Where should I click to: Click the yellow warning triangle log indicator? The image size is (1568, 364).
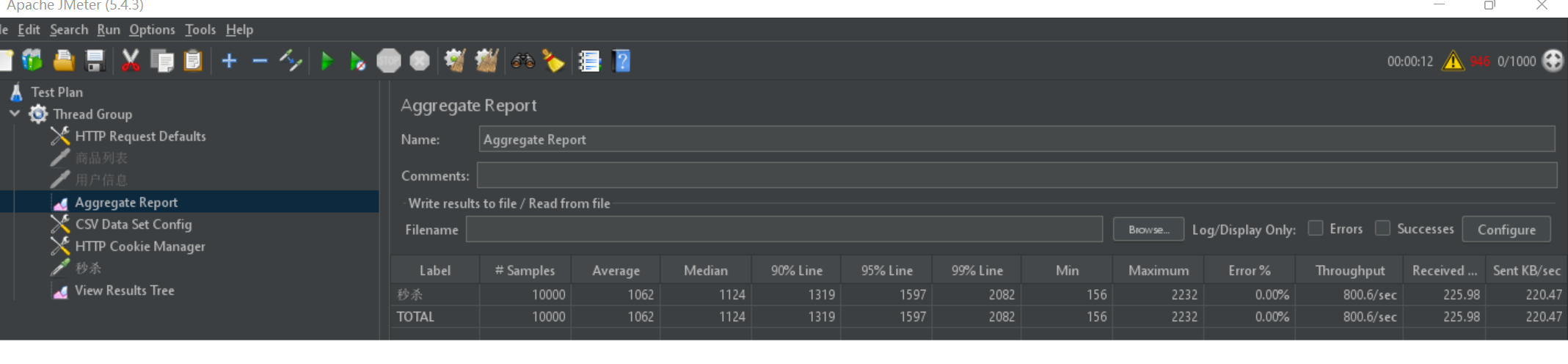1453,61
